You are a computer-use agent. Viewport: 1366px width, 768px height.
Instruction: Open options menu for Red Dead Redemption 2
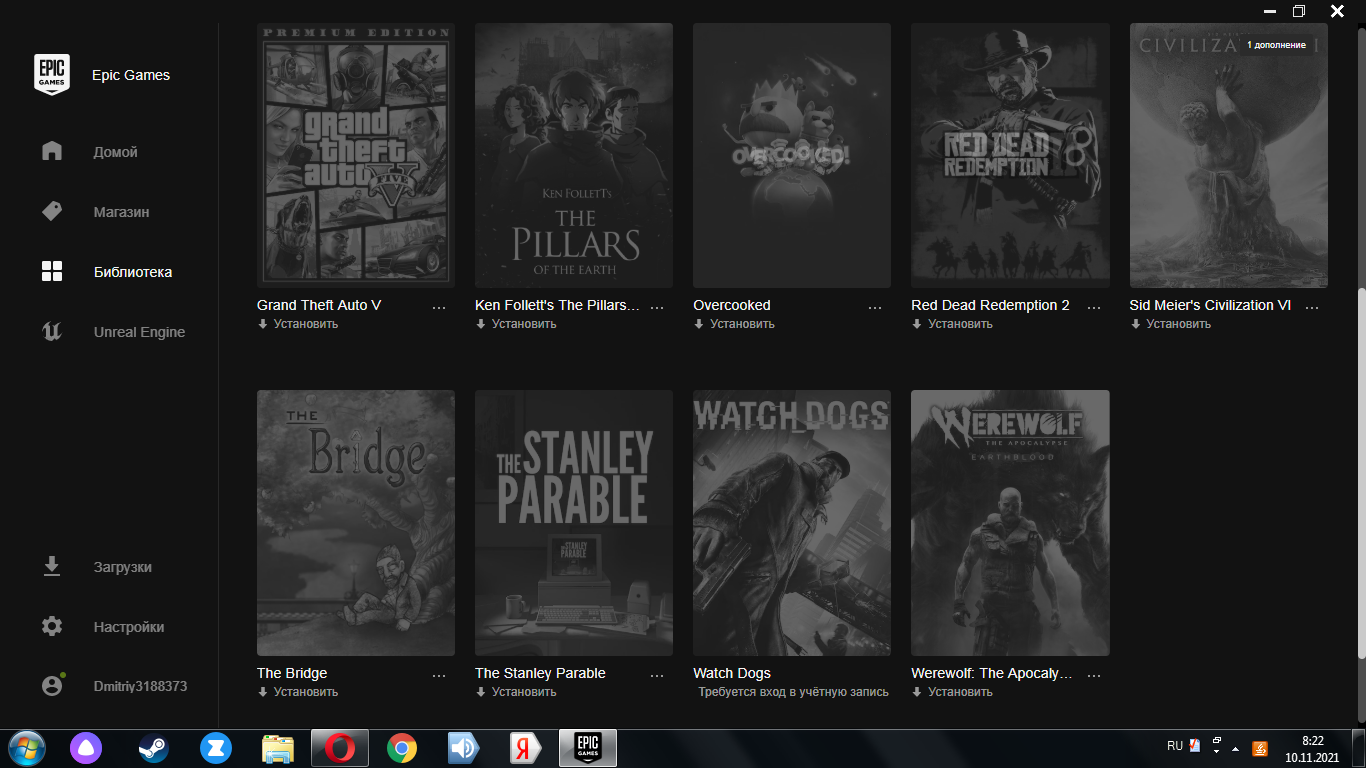[1093, 307]
